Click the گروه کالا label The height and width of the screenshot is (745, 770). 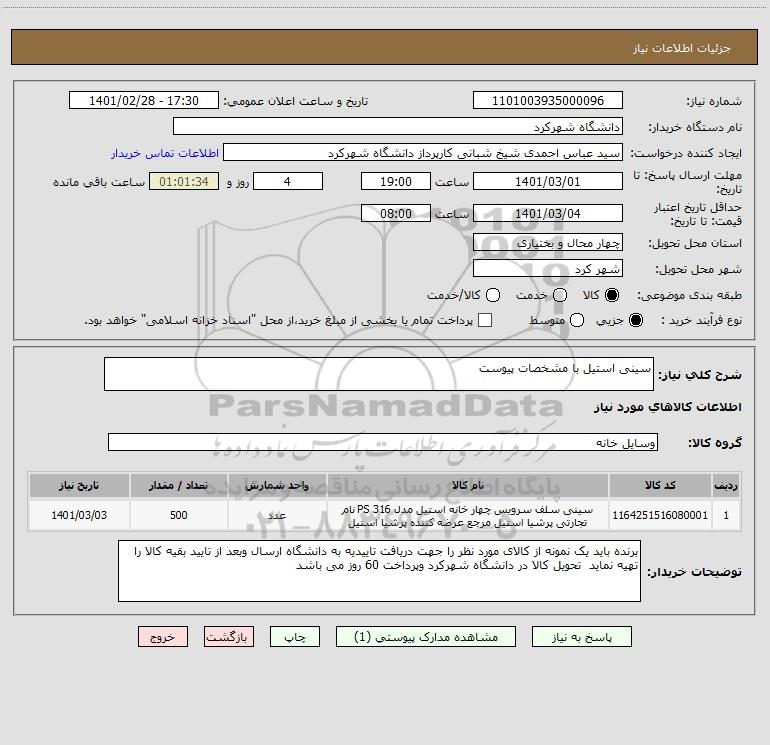click(715, 442)
